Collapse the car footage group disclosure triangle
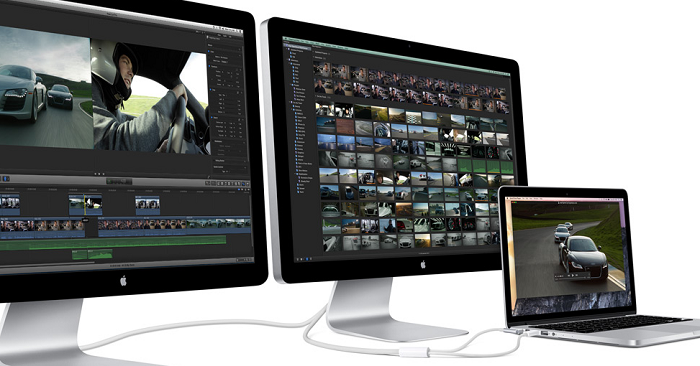The height and width of the screenshot is (366, 700). (x=316, y=96)
